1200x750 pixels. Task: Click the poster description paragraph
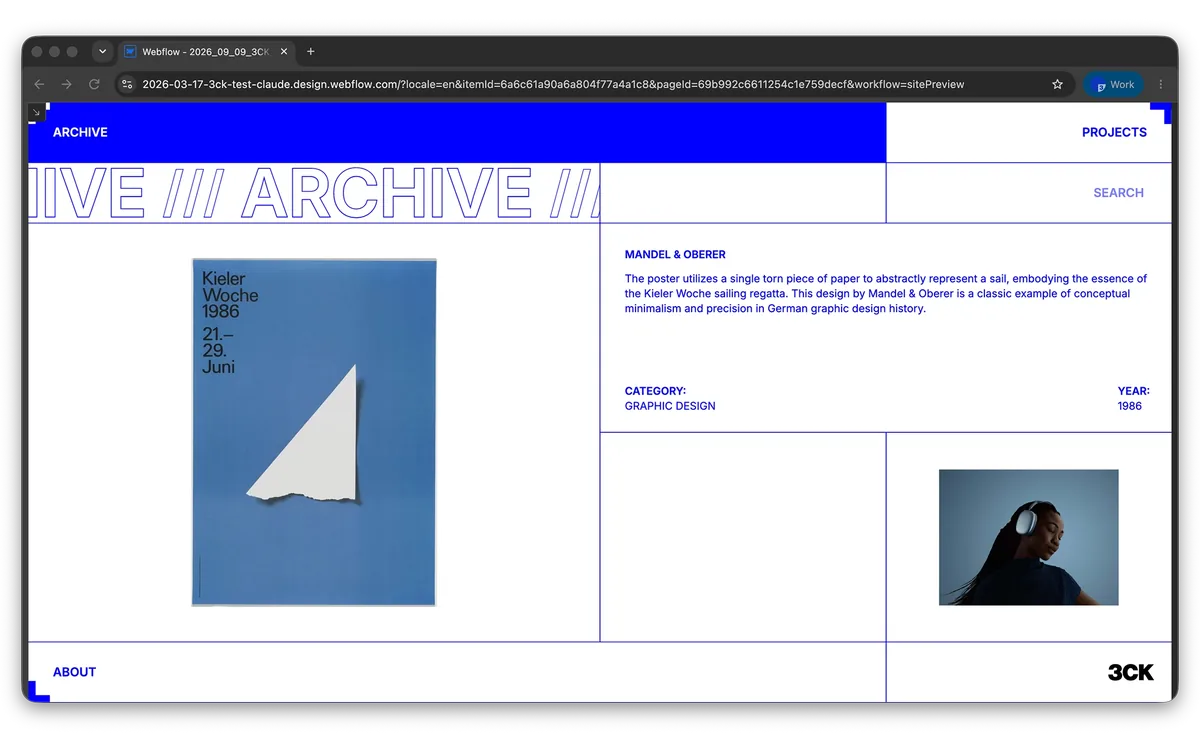pos(886,294)
